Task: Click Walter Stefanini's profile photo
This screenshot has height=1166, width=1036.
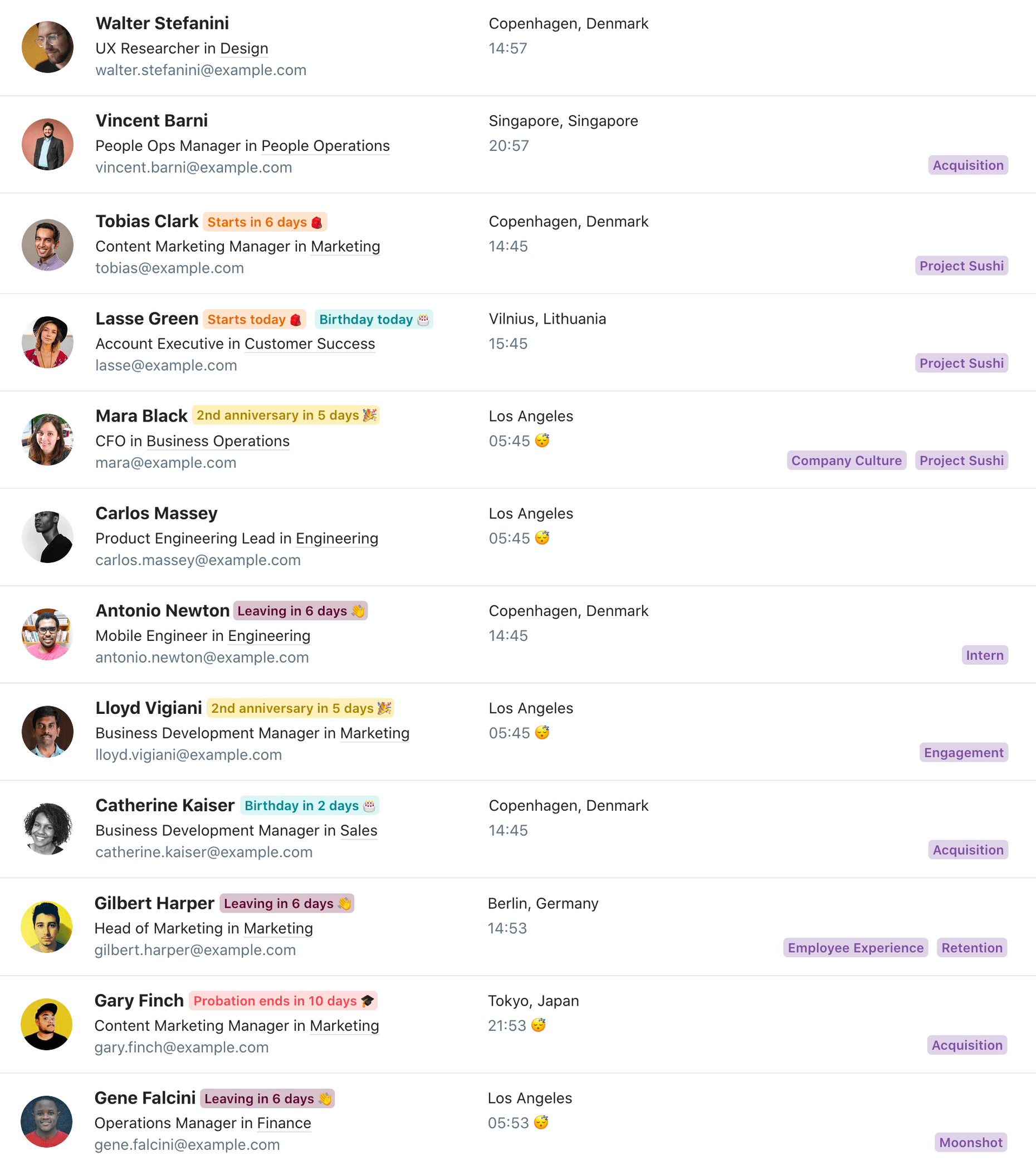Action: pos(47,47)
